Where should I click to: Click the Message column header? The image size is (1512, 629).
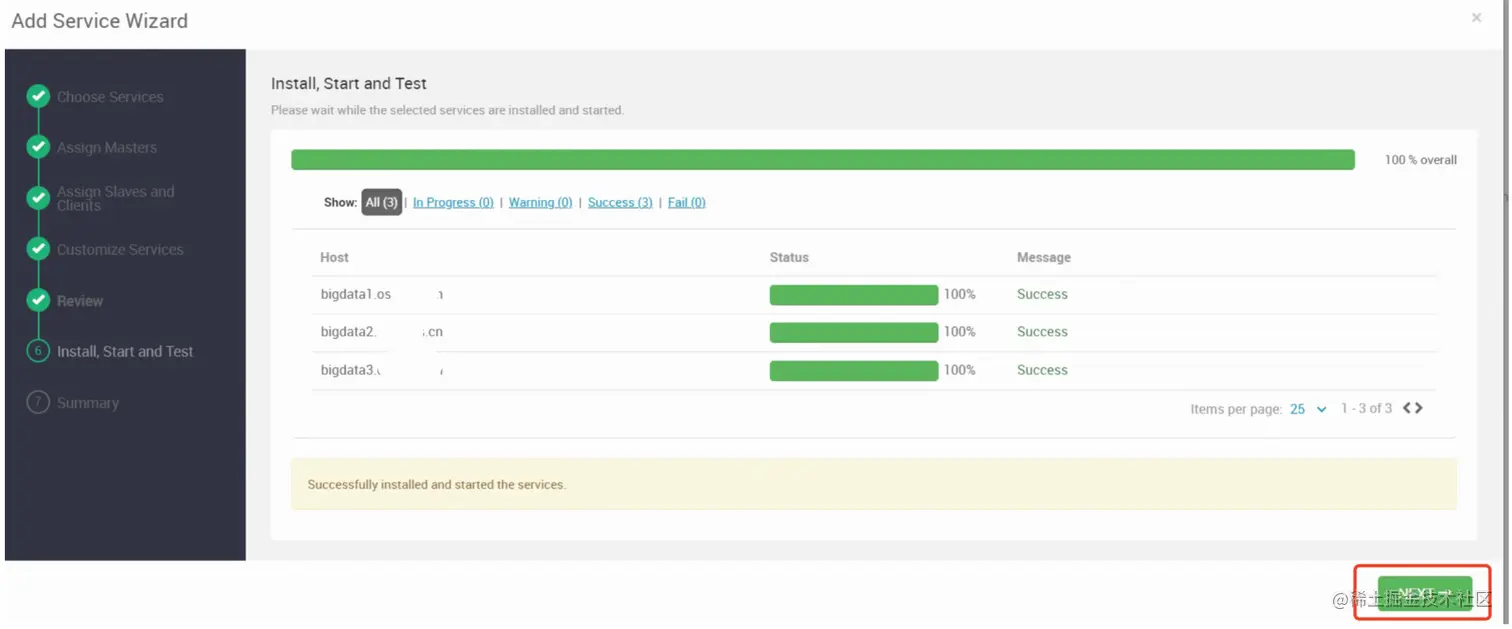(x=1044, y=257)
